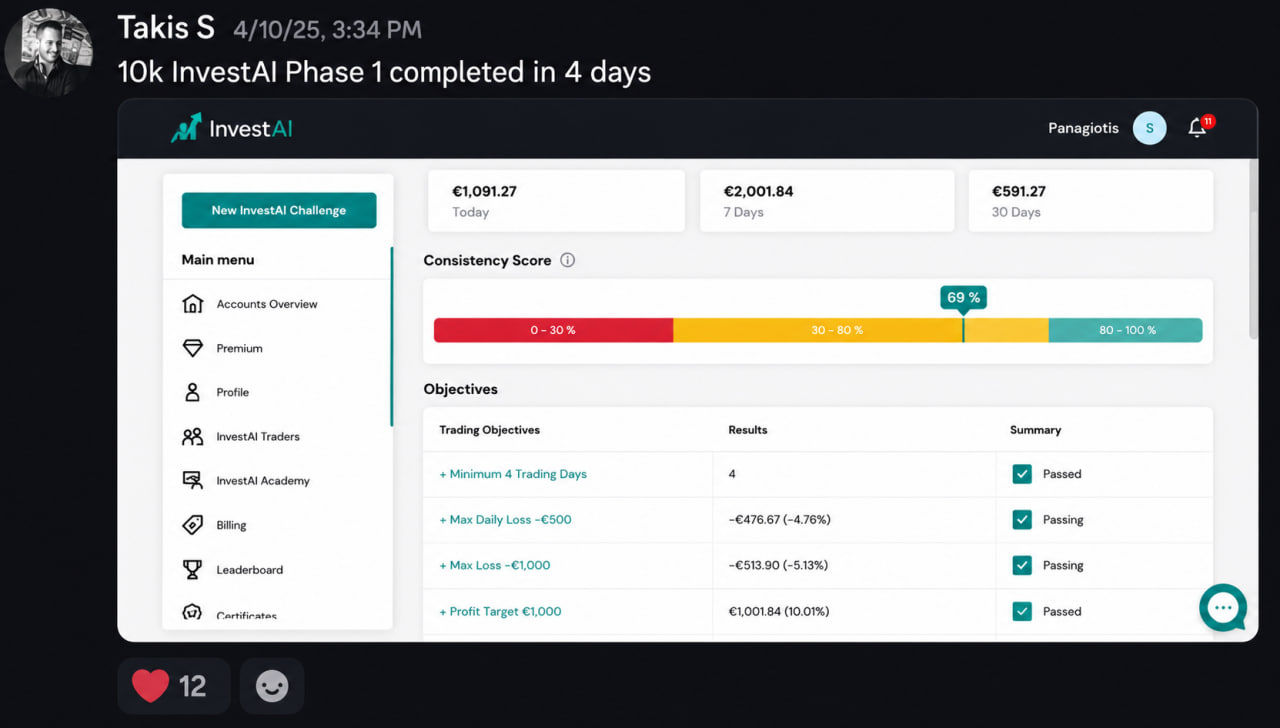Click the Profile person icon
Viewport: 1280px width, 728px height.
(x=193, y=392)
